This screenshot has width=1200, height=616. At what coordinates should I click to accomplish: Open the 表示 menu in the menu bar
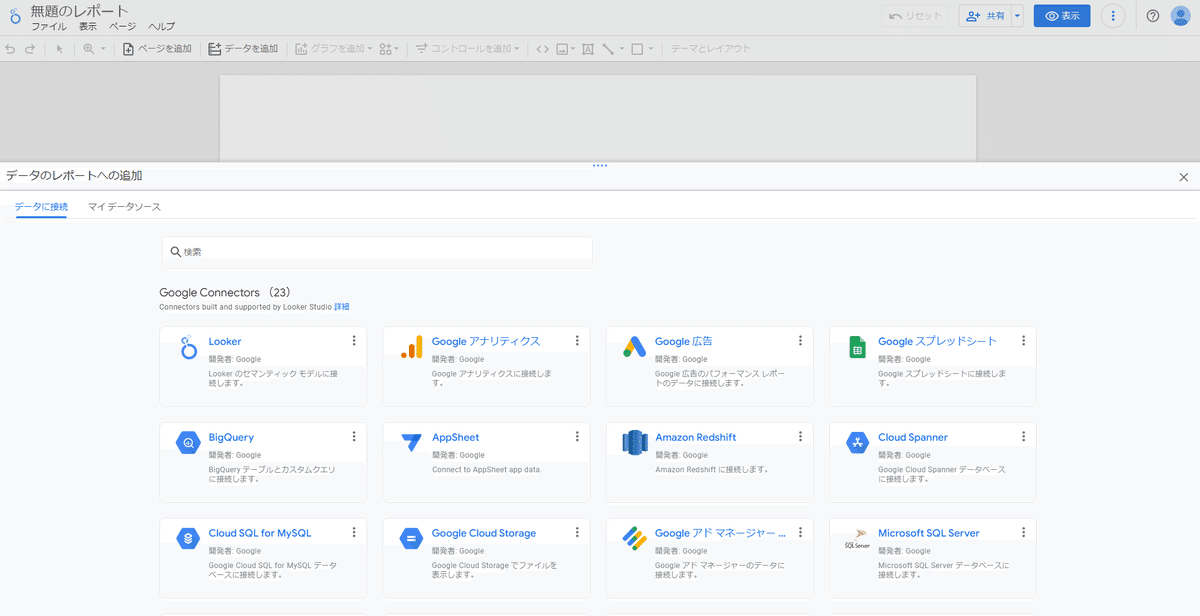88,27
